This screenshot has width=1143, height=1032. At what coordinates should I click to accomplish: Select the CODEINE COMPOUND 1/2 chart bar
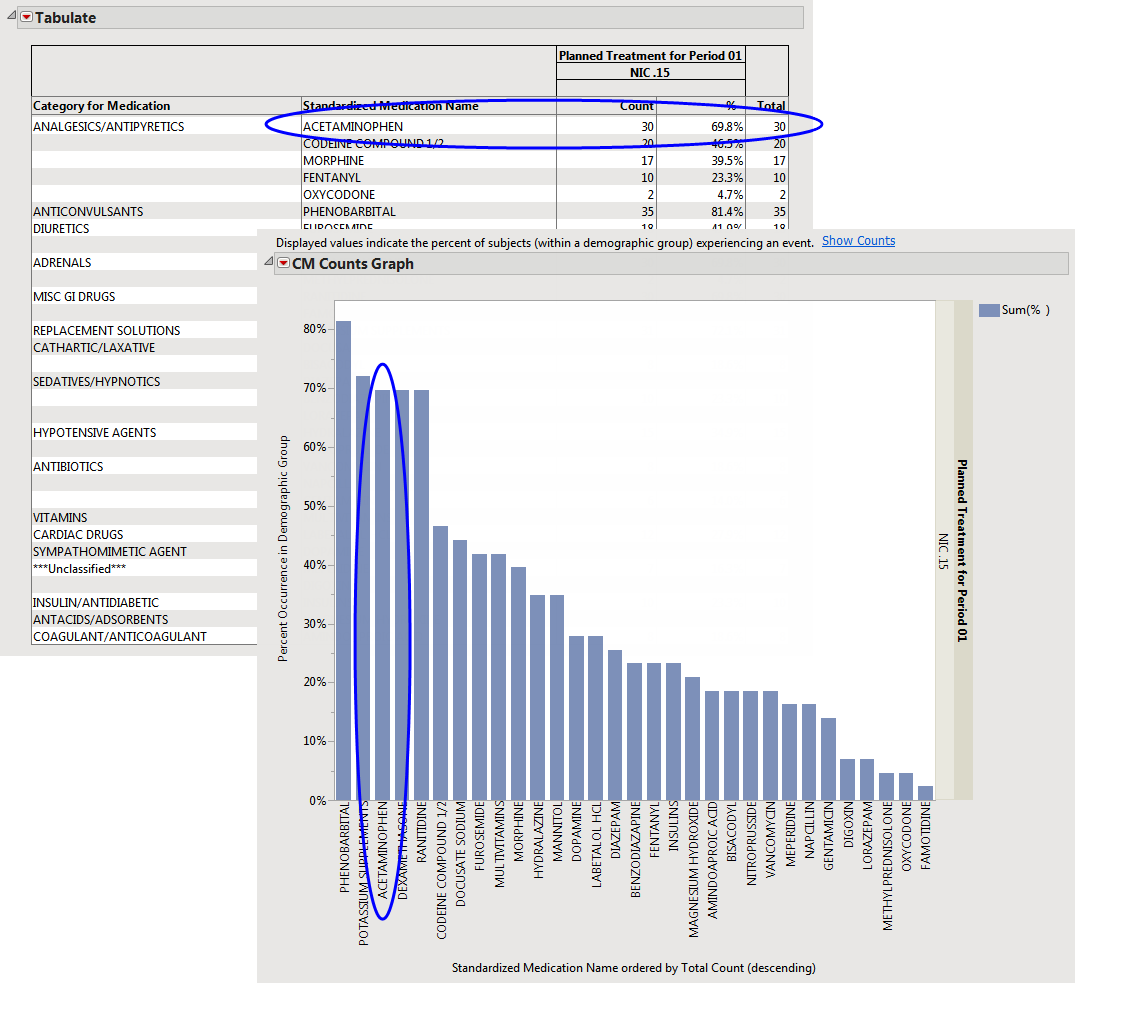tap(440, 662)
